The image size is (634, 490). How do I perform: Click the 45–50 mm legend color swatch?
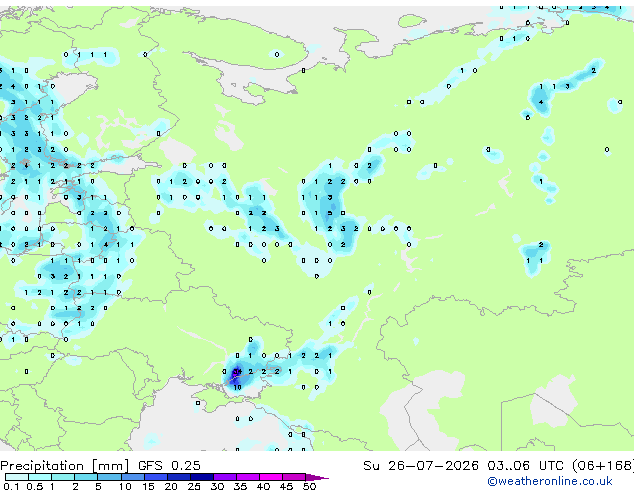pyautogui.click(x=294, y=477)
